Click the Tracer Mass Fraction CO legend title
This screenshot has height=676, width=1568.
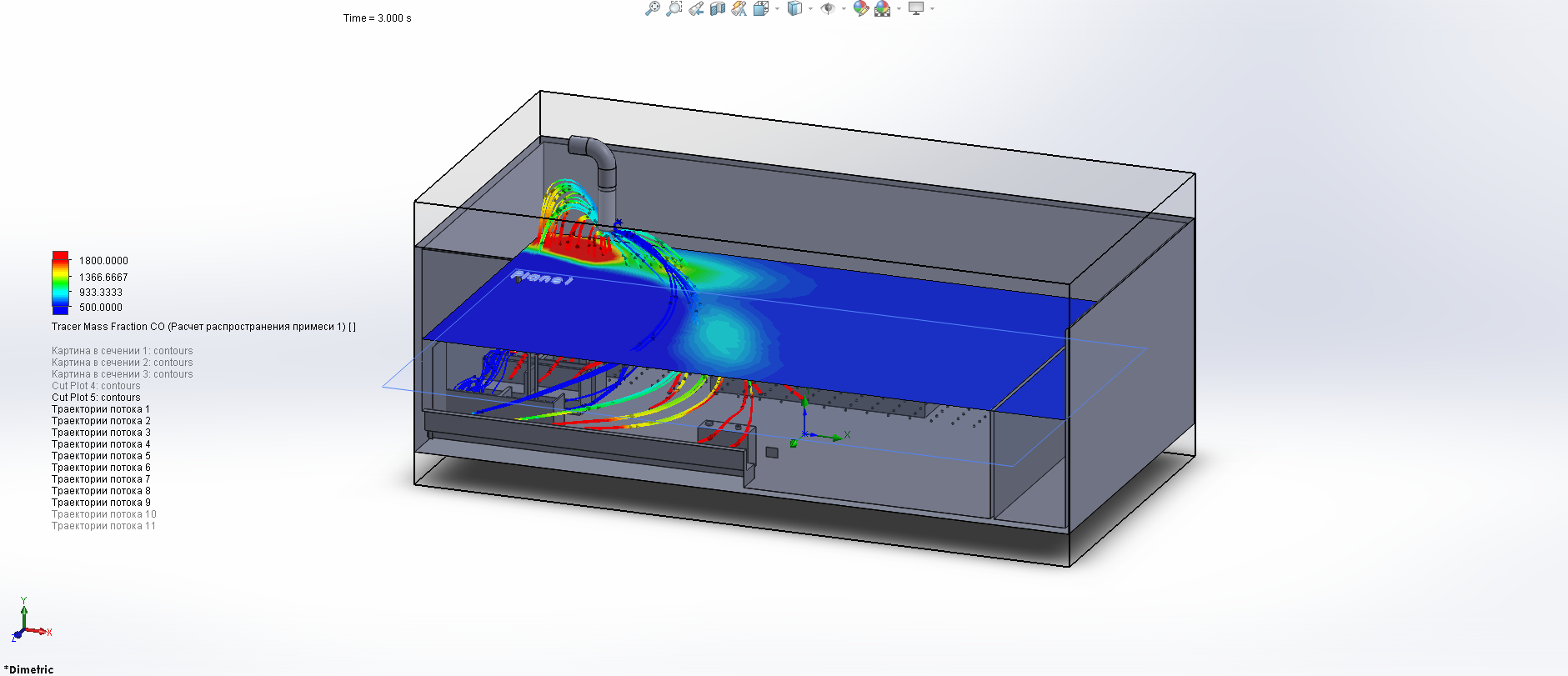point(203,327)
